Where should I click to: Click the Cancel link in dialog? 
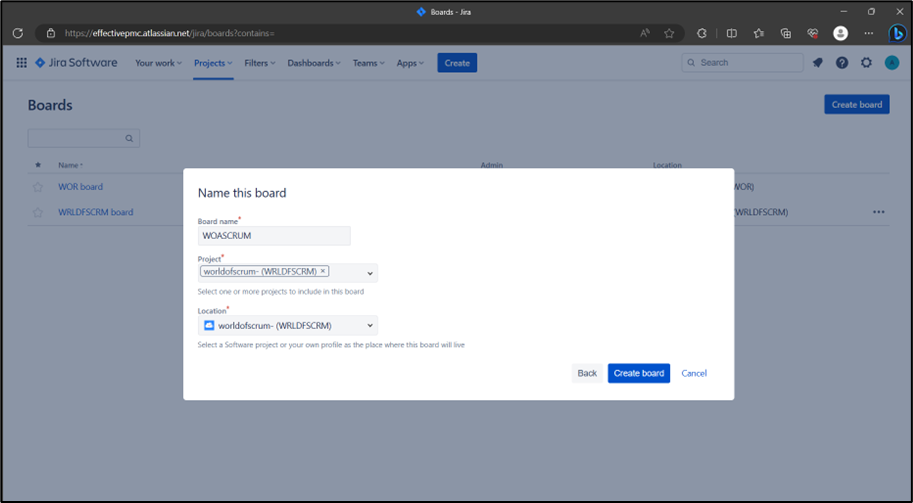click(694, 373)
